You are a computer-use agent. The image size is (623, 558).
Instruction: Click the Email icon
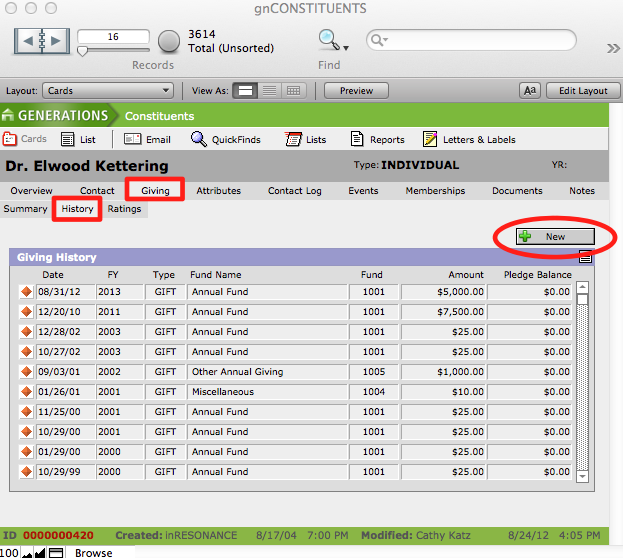[132, 140]
